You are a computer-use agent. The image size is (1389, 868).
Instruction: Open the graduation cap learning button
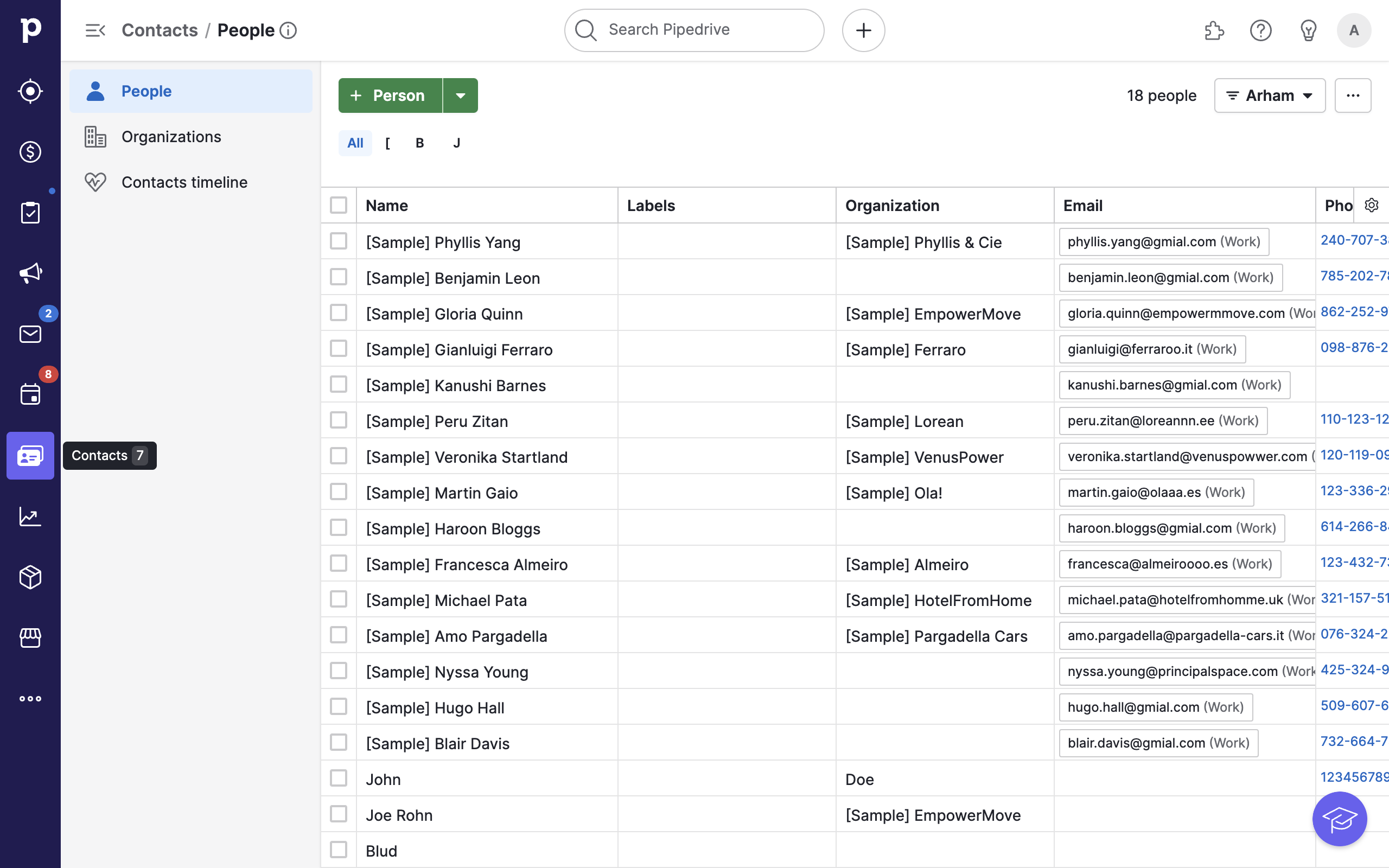1340,819
